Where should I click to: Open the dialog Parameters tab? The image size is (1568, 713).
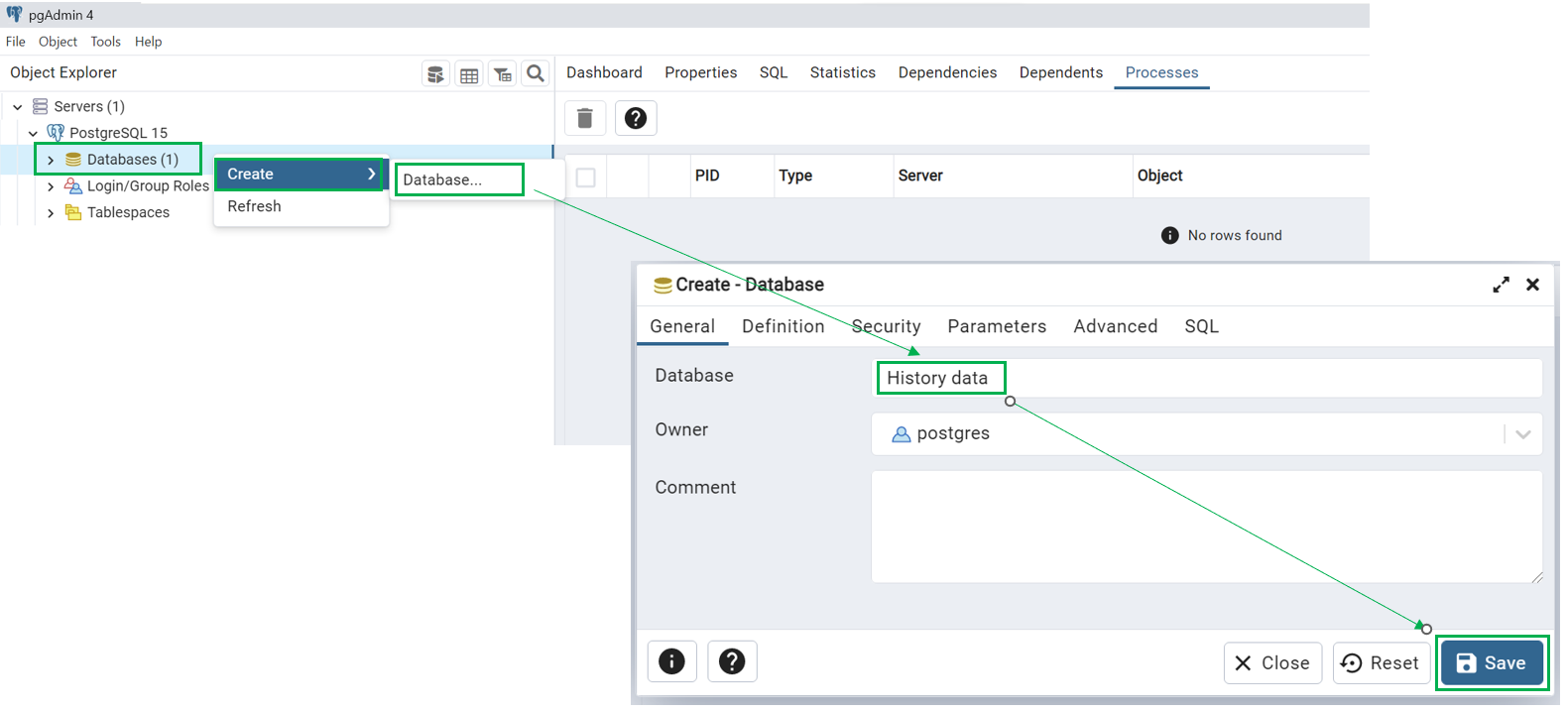tap(997, 326)
